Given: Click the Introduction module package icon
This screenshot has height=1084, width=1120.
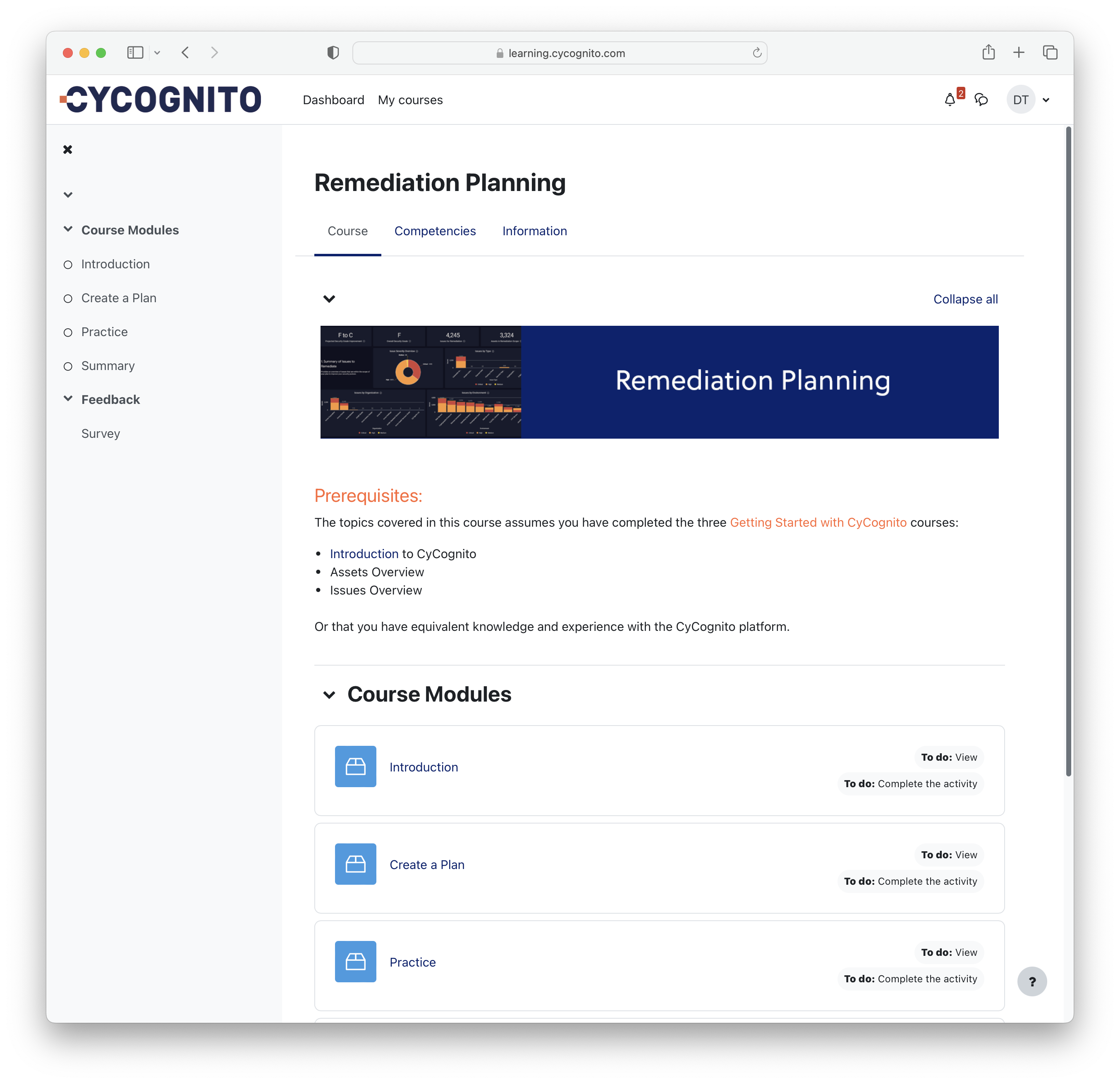Looking at the screenshot, I should coord(355,766).
